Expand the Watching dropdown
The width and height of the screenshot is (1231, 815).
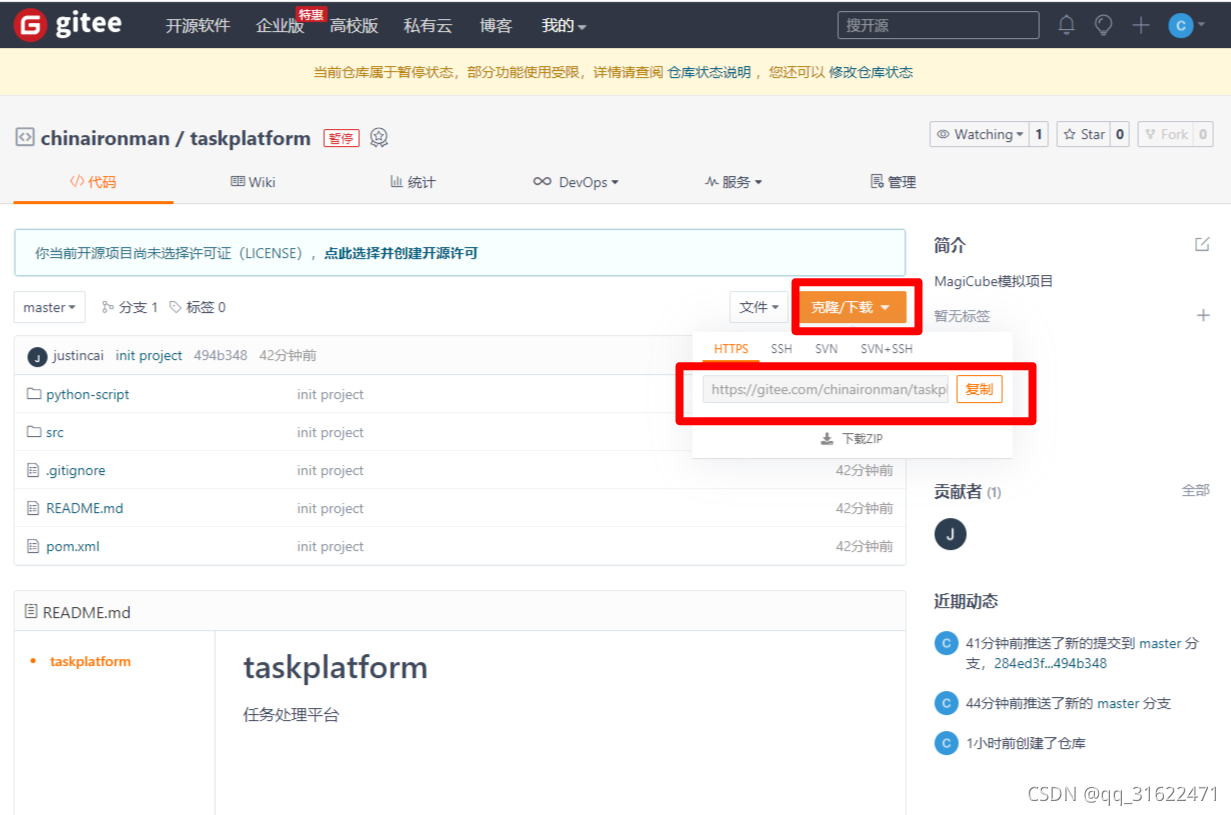(x=979, y=134)
